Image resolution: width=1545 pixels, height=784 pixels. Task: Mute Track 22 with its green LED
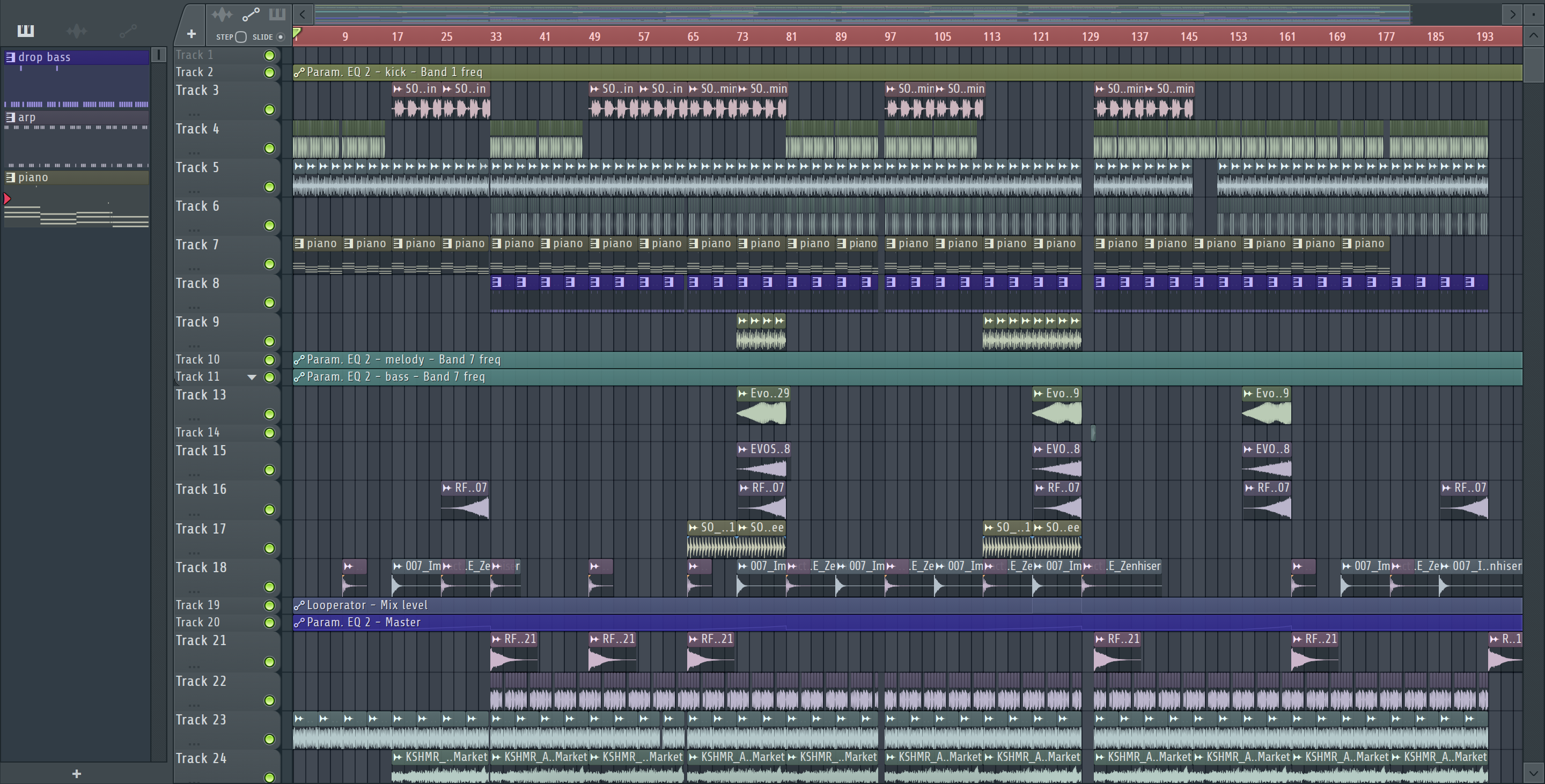tap(269, 700)
